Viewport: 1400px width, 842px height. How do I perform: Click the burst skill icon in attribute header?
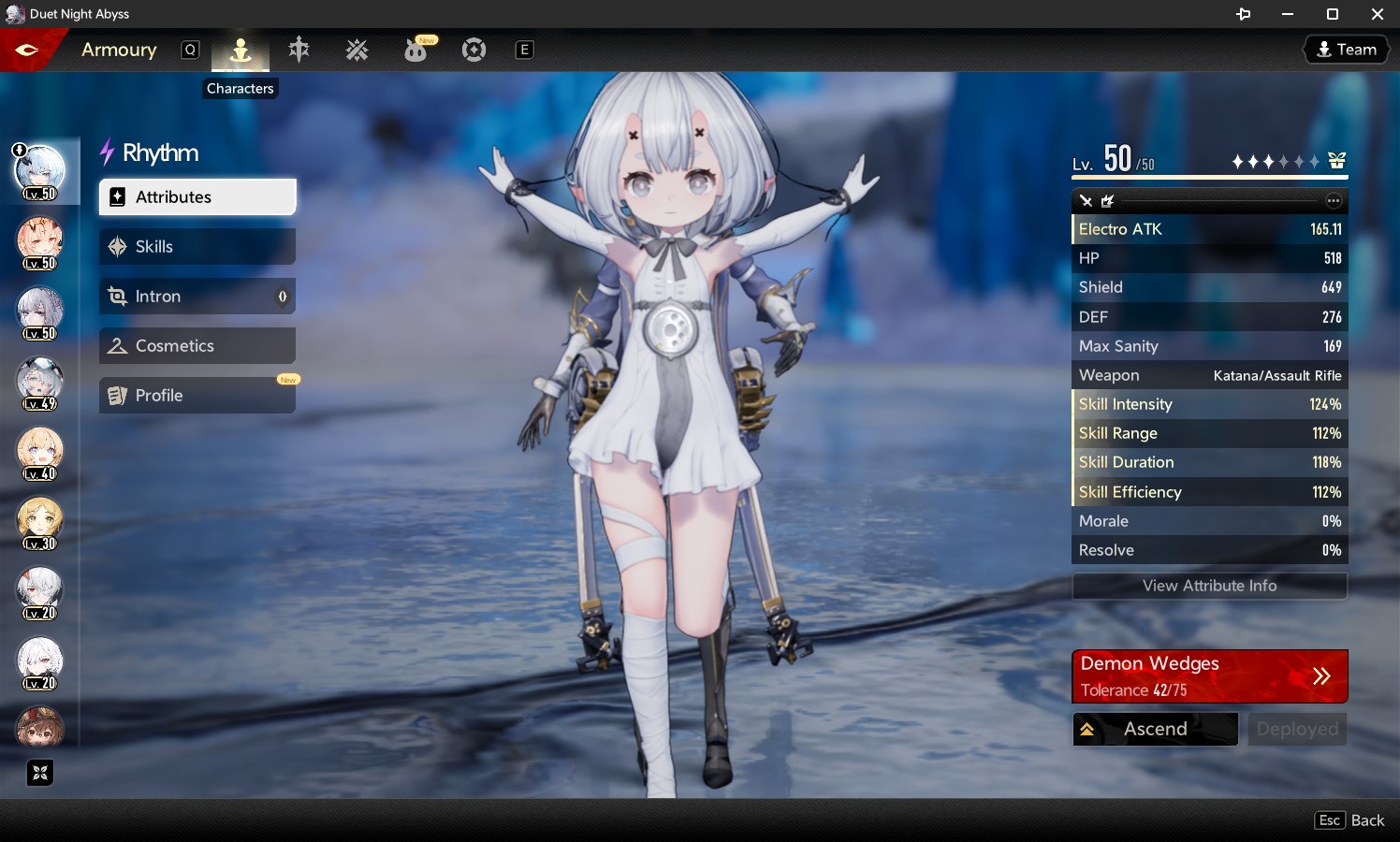point(1108,201)
